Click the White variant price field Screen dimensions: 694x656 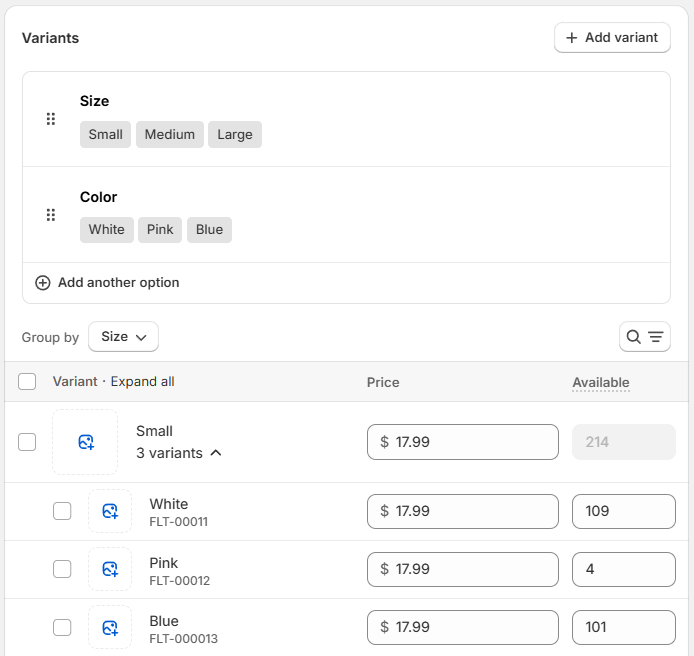pos(462,511)
